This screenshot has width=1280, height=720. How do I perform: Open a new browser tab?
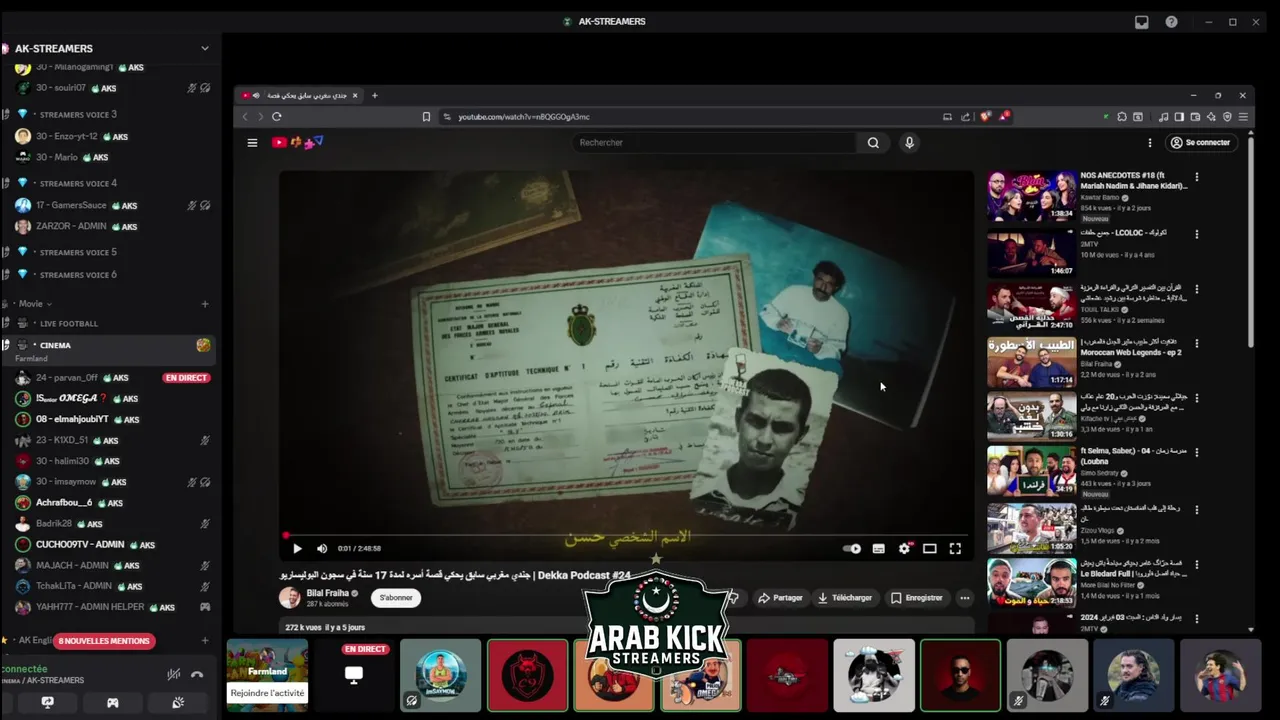tap(375, 96)
